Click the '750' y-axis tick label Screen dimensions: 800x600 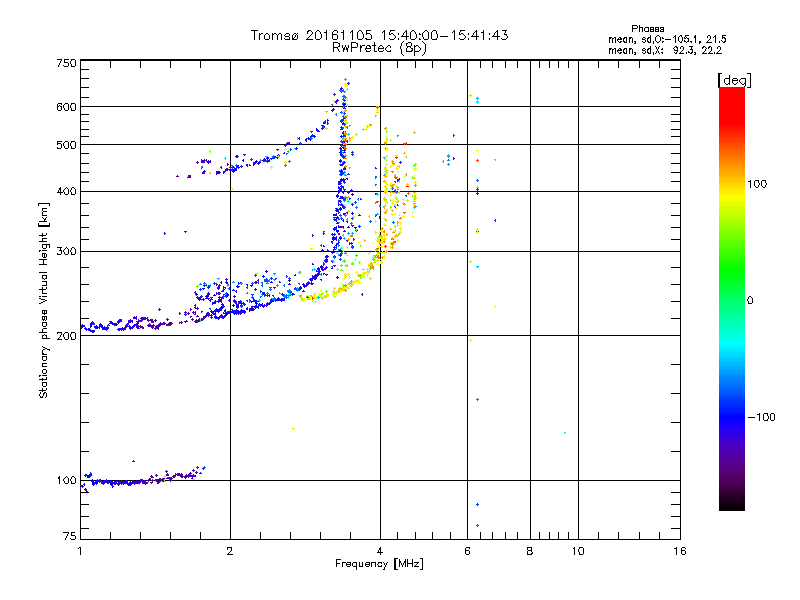pyautogui.click(x=66, y=63)
